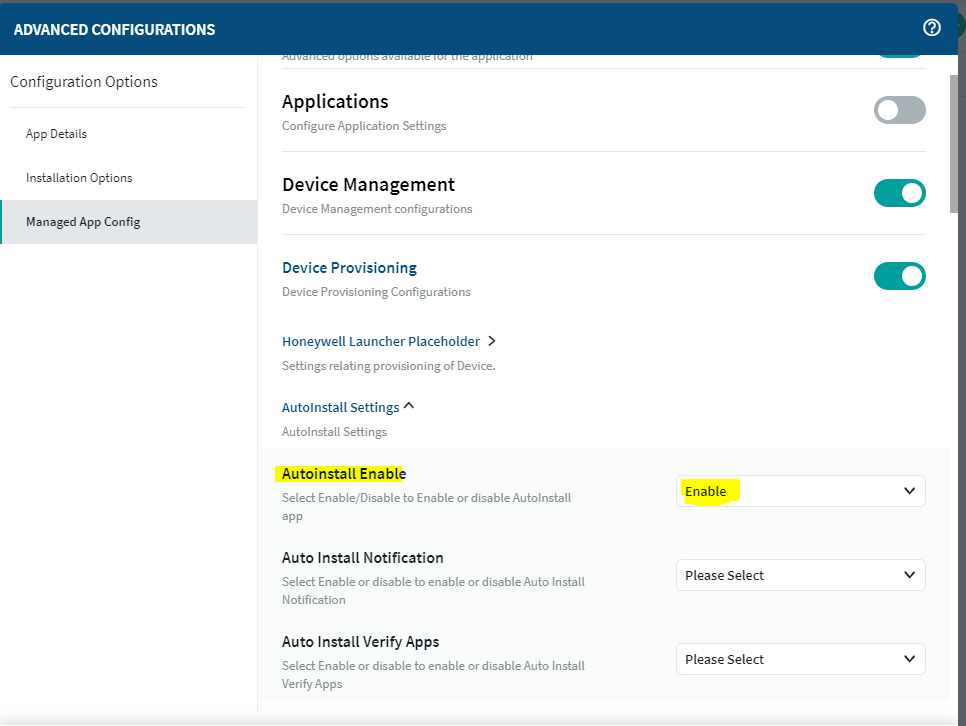Screen dimensions: 966x726
Task: Select Managed App Config sidebar item
Action: 83,222
